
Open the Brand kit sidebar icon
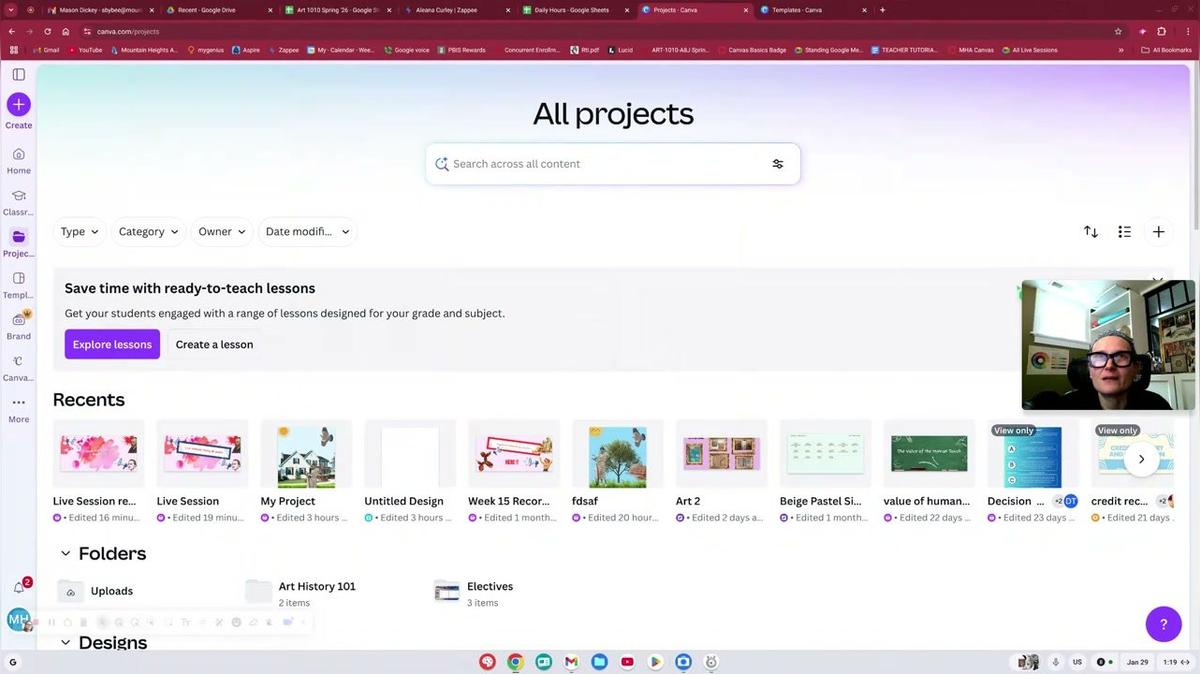click(18, 320)
